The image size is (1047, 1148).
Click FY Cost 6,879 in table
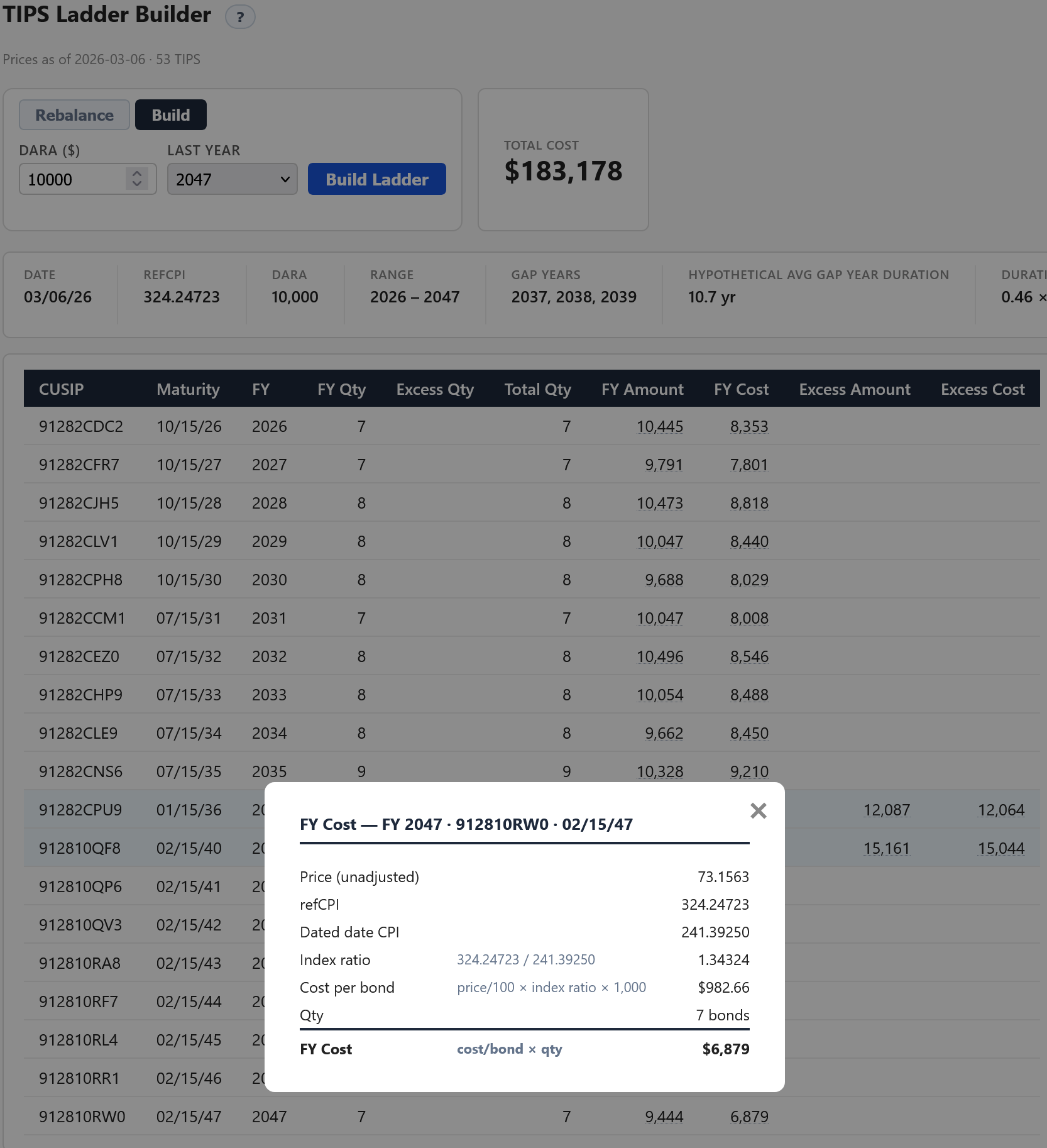tap(749, 1117)
